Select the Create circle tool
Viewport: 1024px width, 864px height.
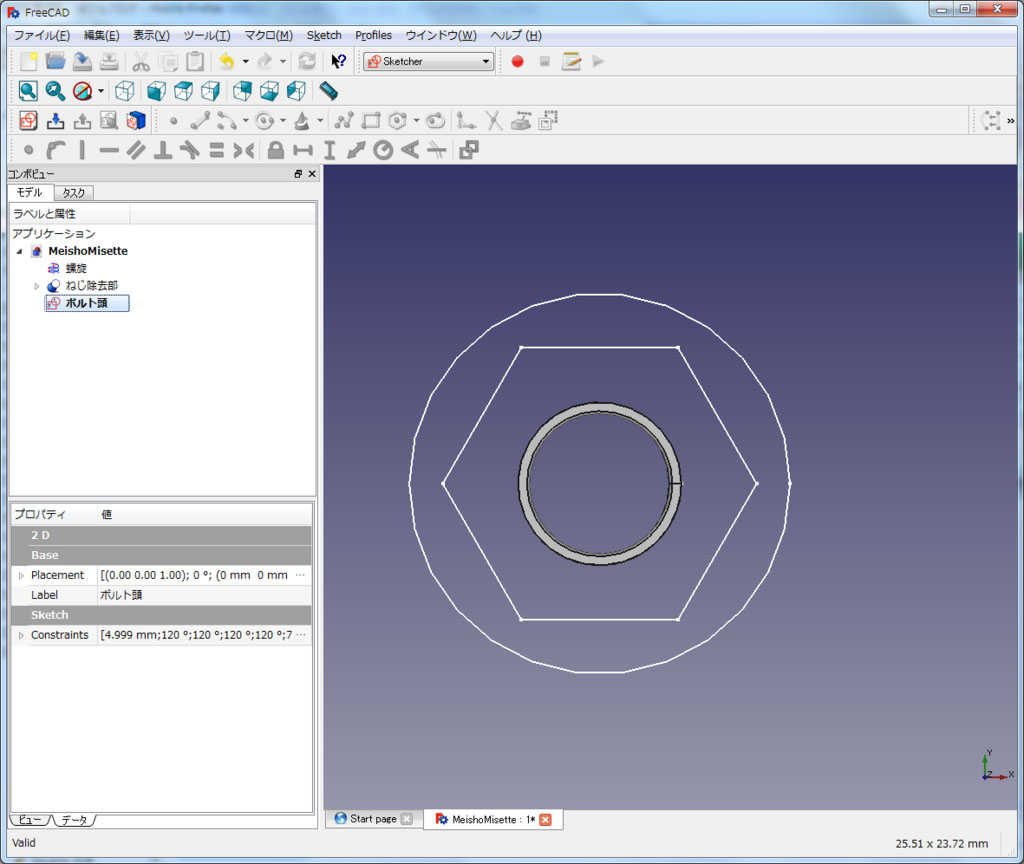(x=264, y=121)
